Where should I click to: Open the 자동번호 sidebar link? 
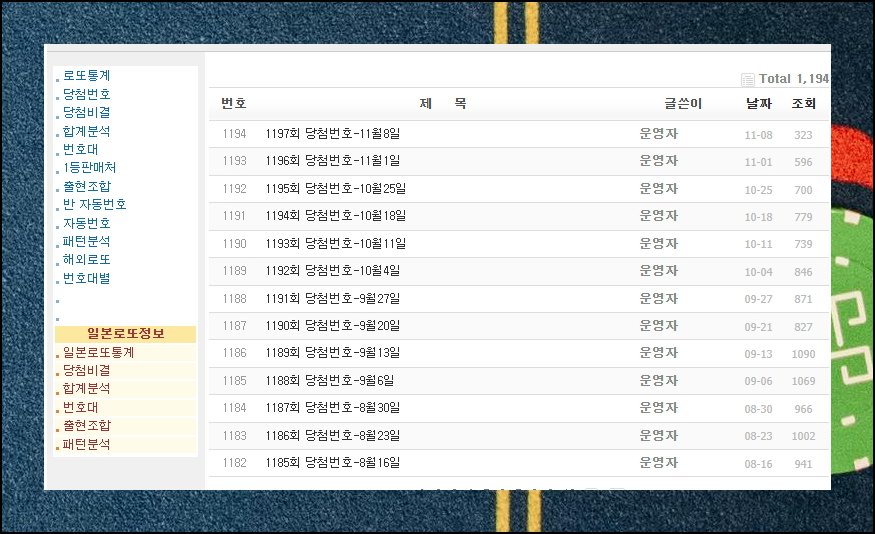point(86,223)
